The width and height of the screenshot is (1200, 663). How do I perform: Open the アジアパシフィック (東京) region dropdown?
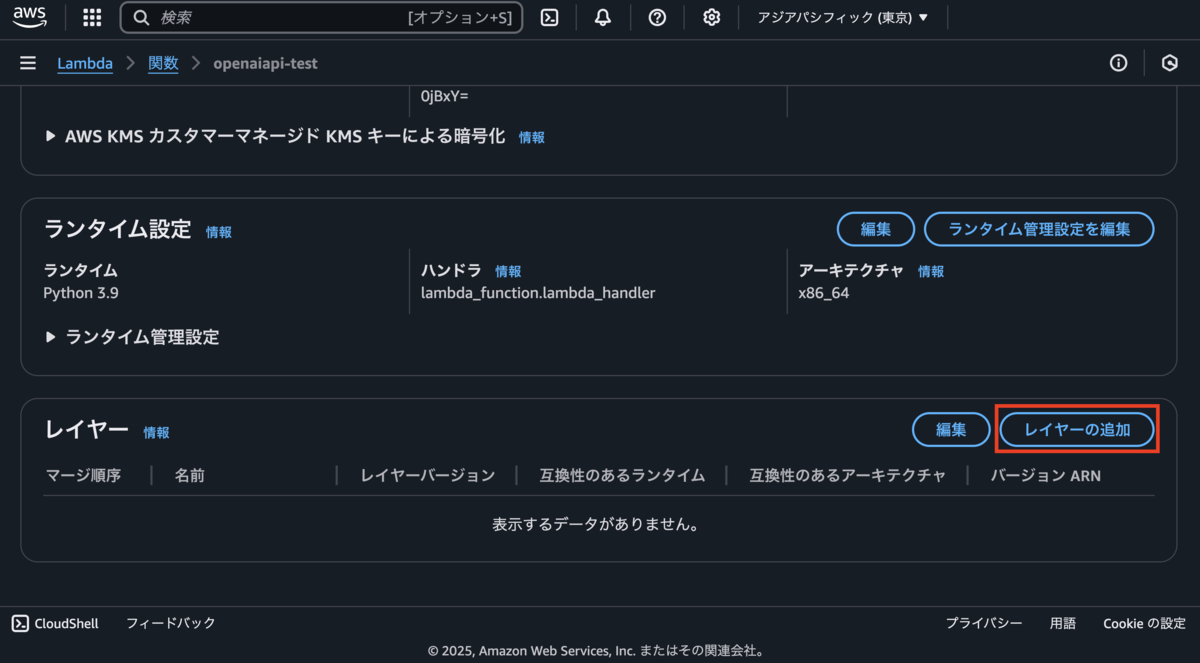point(843,17)
